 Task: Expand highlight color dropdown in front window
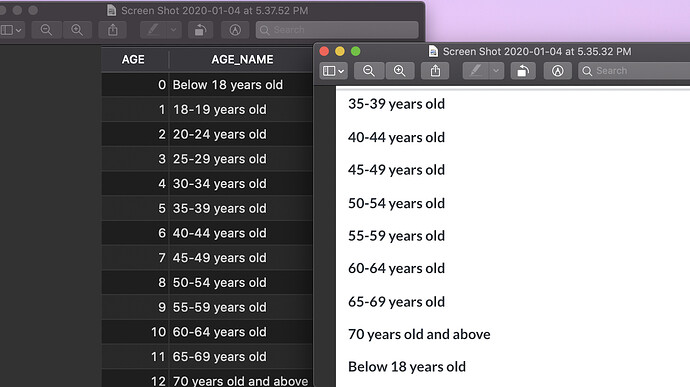click(496, 71)
